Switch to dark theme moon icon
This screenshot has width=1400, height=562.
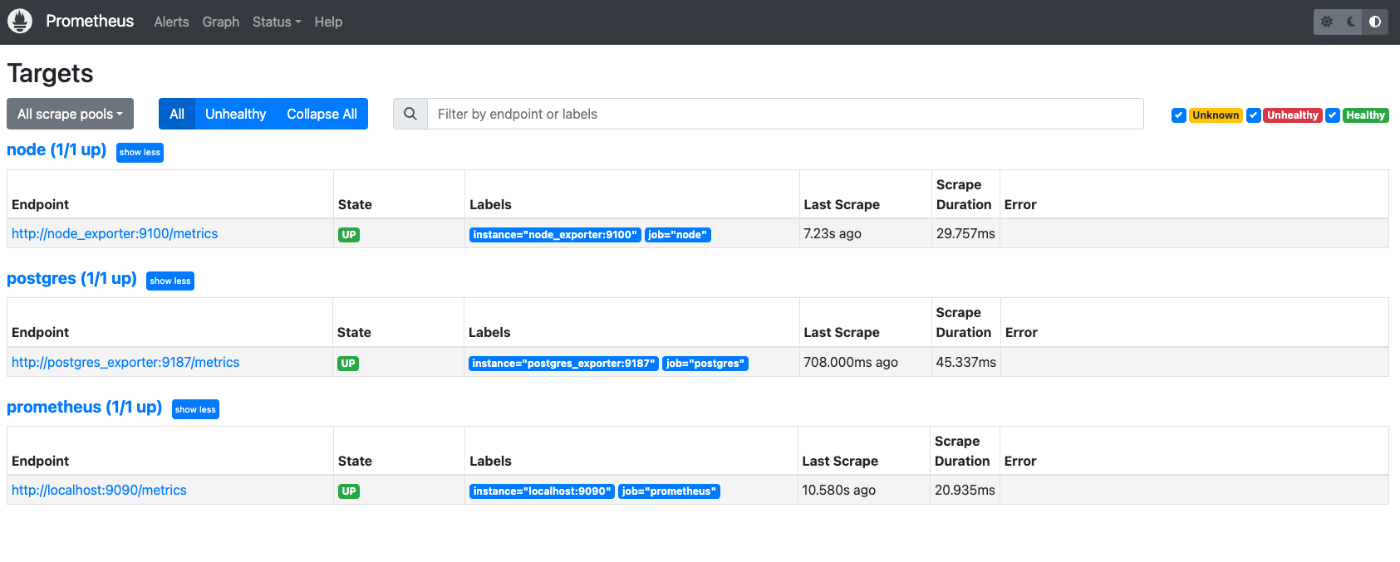1351,22
